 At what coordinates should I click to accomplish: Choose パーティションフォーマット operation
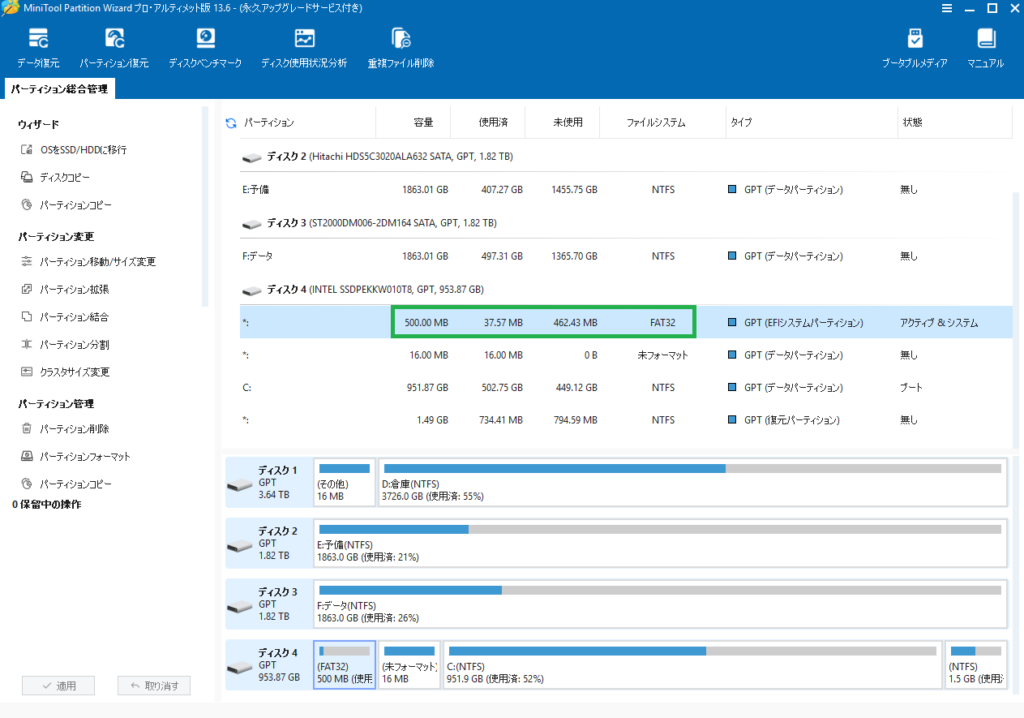pos(76,456)
